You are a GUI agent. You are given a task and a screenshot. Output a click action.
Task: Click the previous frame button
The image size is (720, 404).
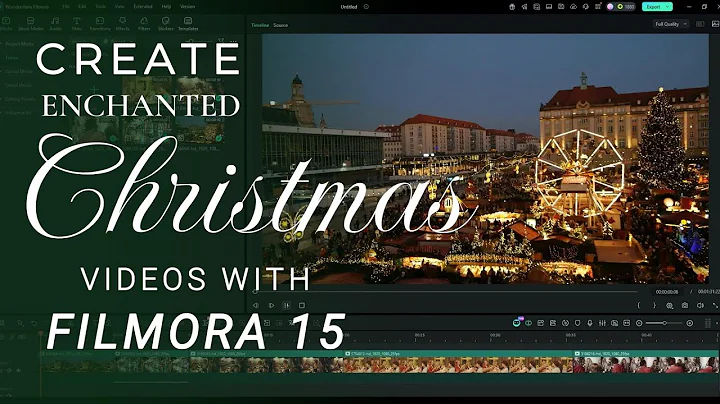256,305
